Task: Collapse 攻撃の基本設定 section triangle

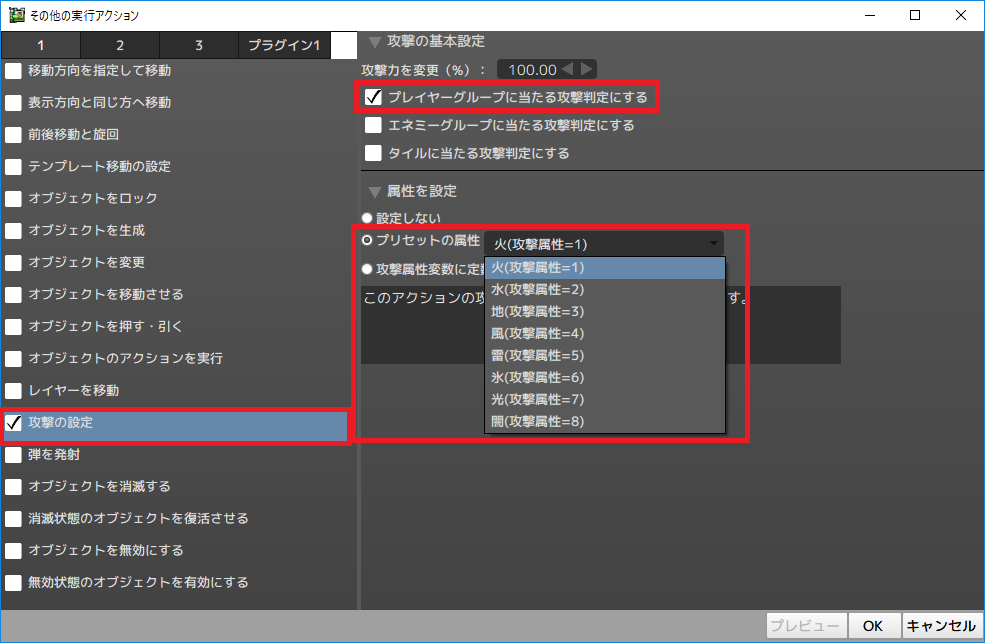Action: click(375, 42)
